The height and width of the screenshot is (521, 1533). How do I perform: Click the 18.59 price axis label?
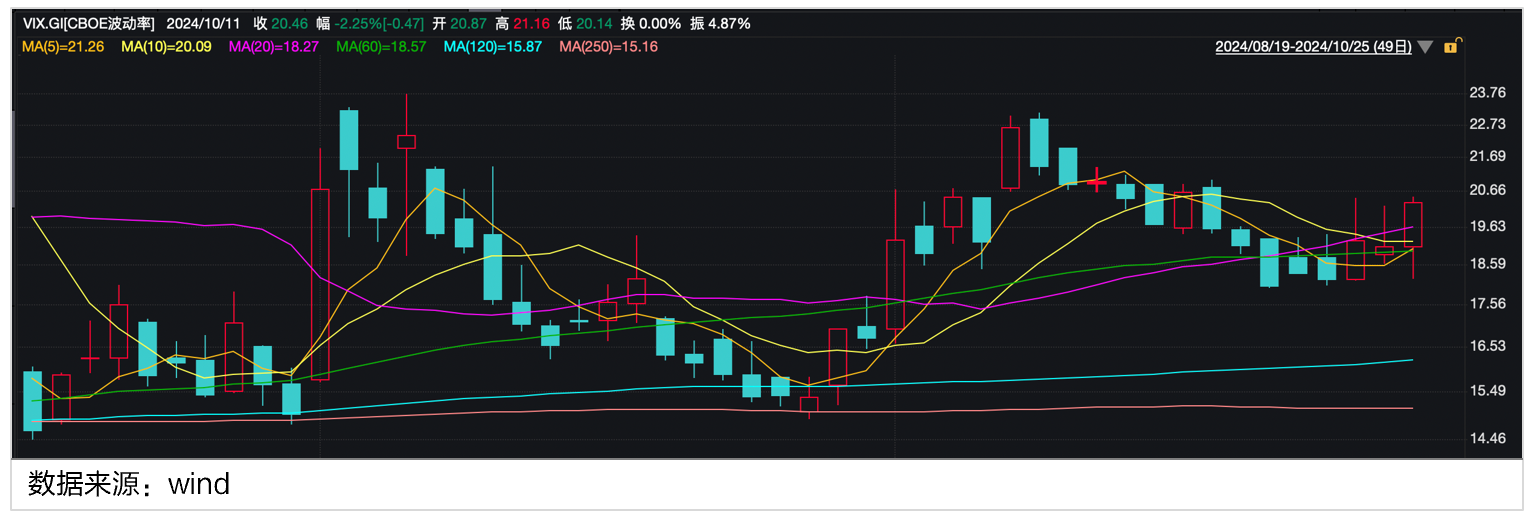(x=1487, y=263)
